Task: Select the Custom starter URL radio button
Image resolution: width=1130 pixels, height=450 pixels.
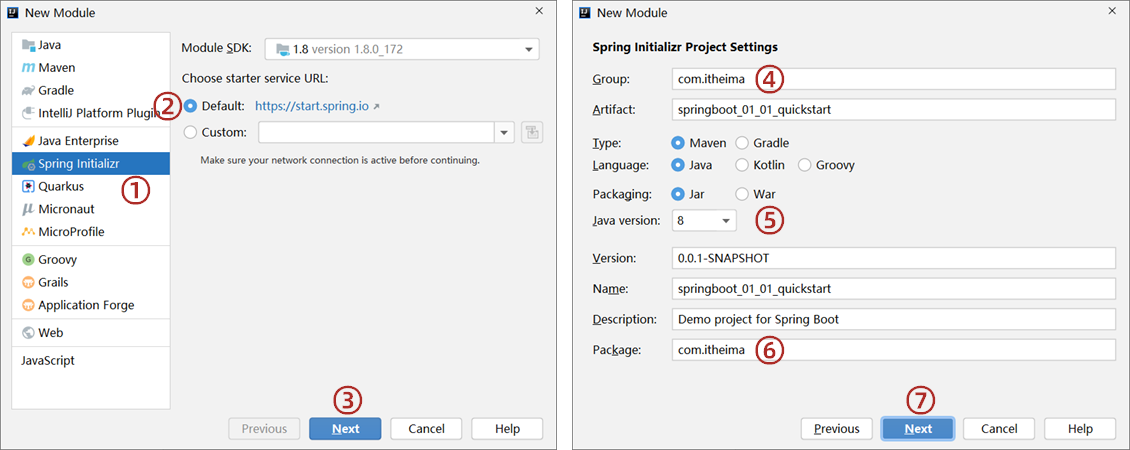Action: click(191, 132)
